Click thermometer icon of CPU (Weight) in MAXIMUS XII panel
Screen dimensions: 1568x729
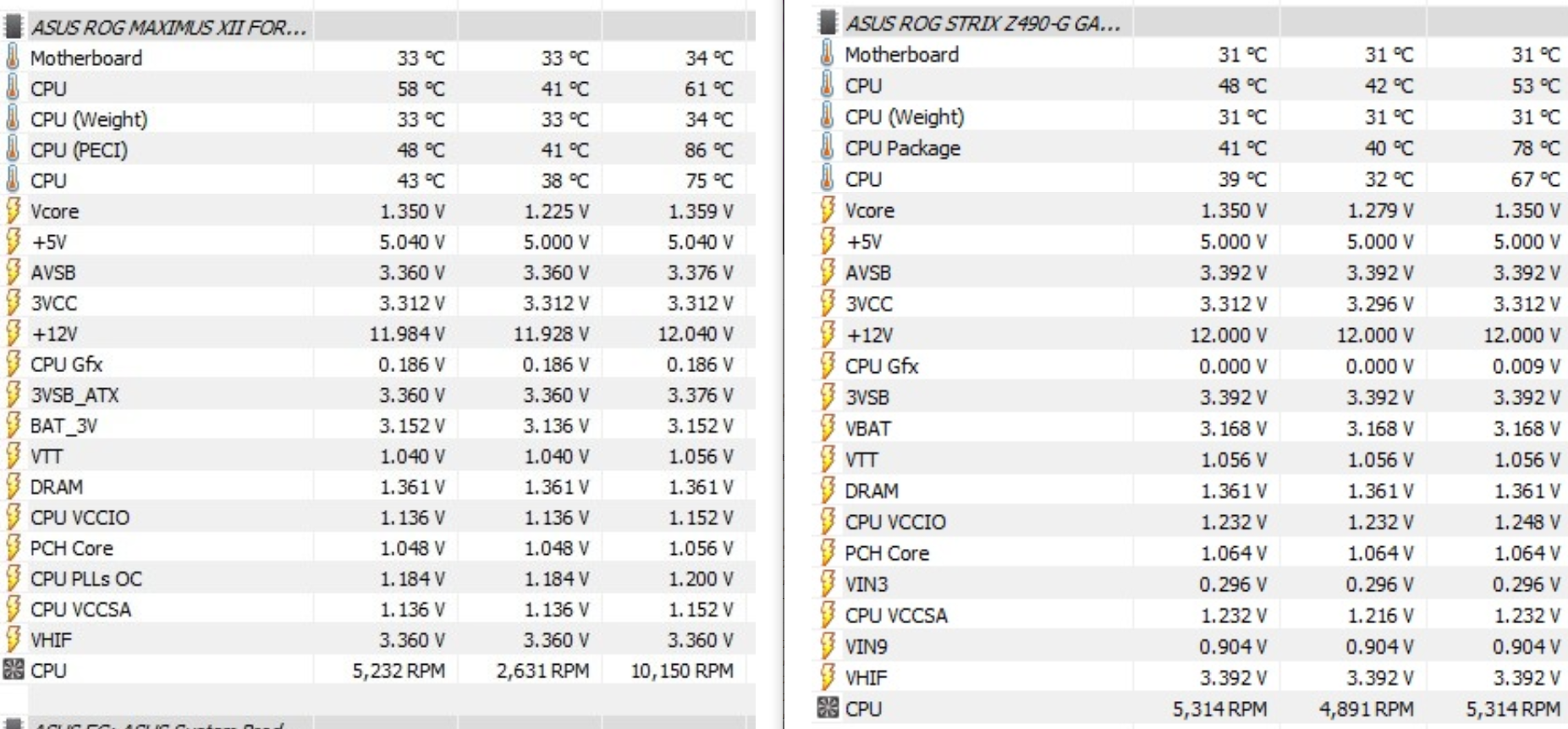(x=13, y=119)
